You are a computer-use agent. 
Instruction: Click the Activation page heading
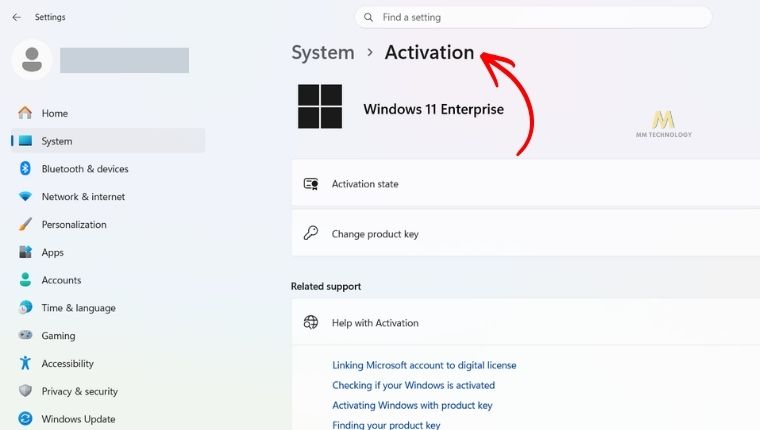pyautogui.click(x=429, y=52)
